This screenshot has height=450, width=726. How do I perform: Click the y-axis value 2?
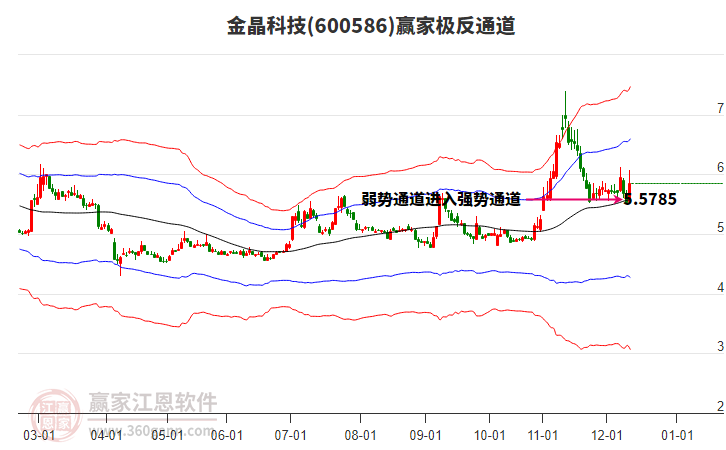(x=720, y=406)
